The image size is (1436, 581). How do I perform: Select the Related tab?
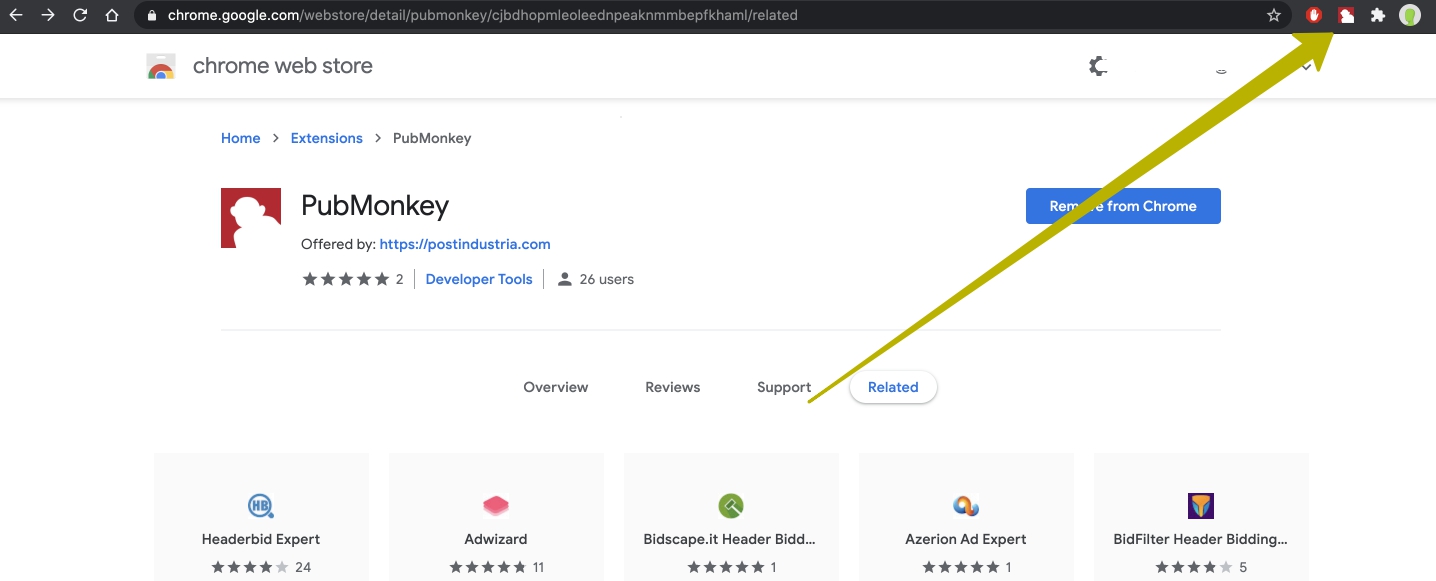[893, 387]
